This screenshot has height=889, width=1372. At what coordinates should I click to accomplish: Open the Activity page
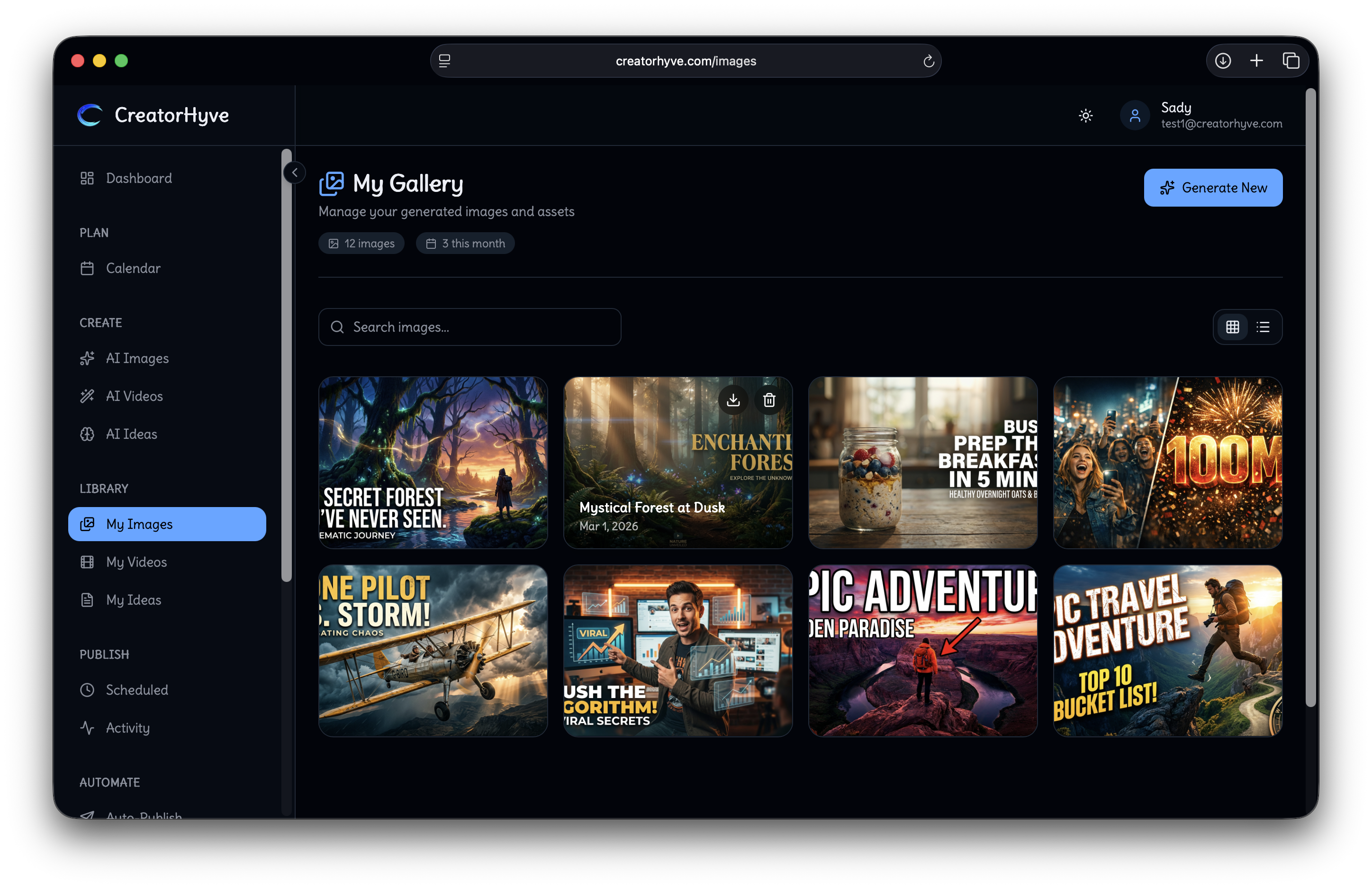point(127,727)
